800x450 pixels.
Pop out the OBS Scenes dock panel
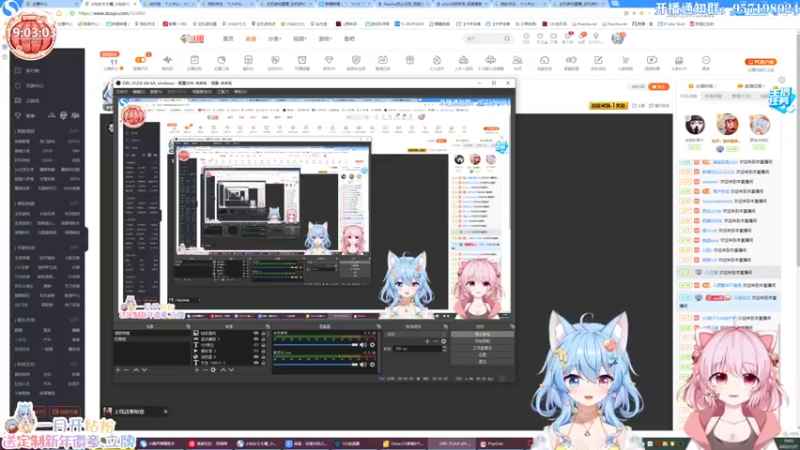click(188, 326)
